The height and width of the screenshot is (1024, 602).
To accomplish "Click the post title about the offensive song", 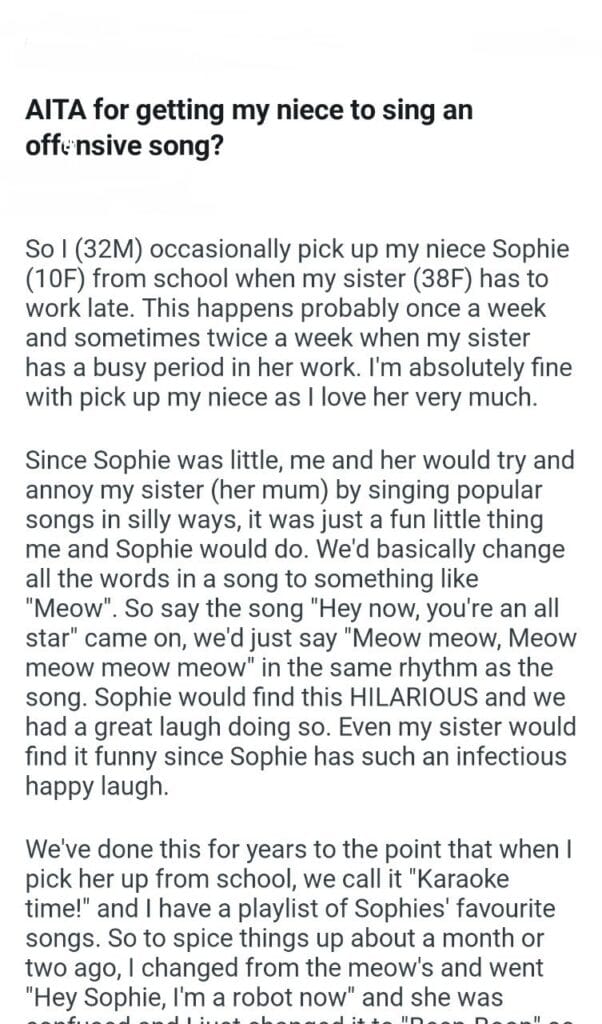I will [x=249, y=126].
